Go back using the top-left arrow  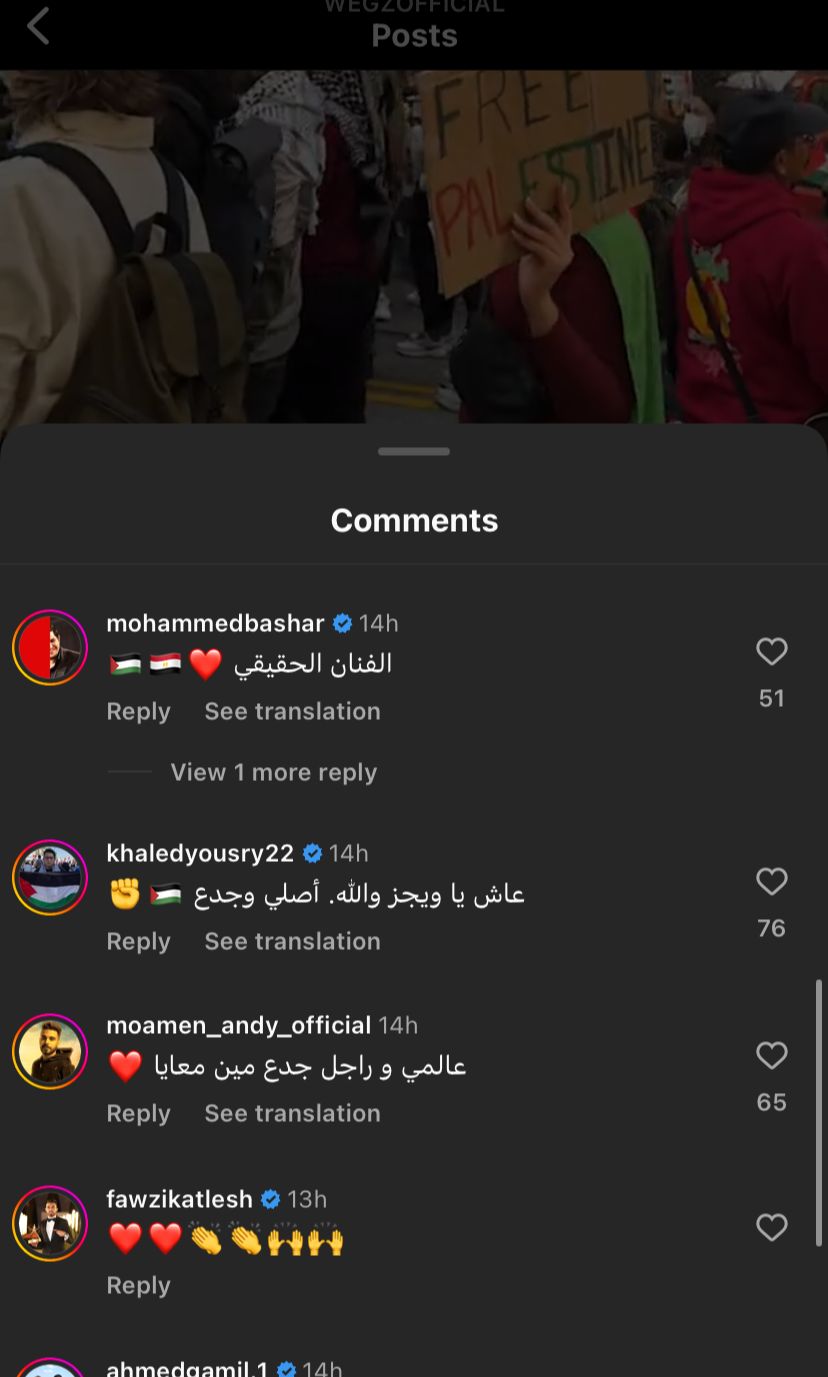pyautogui.click(x=38, y=26)
